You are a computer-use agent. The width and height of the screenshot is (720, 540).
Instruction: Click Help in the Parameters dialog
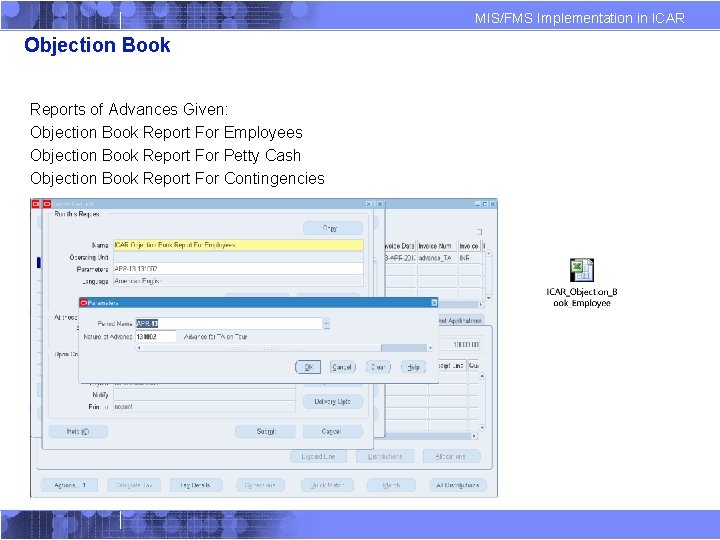coord(413,367)
